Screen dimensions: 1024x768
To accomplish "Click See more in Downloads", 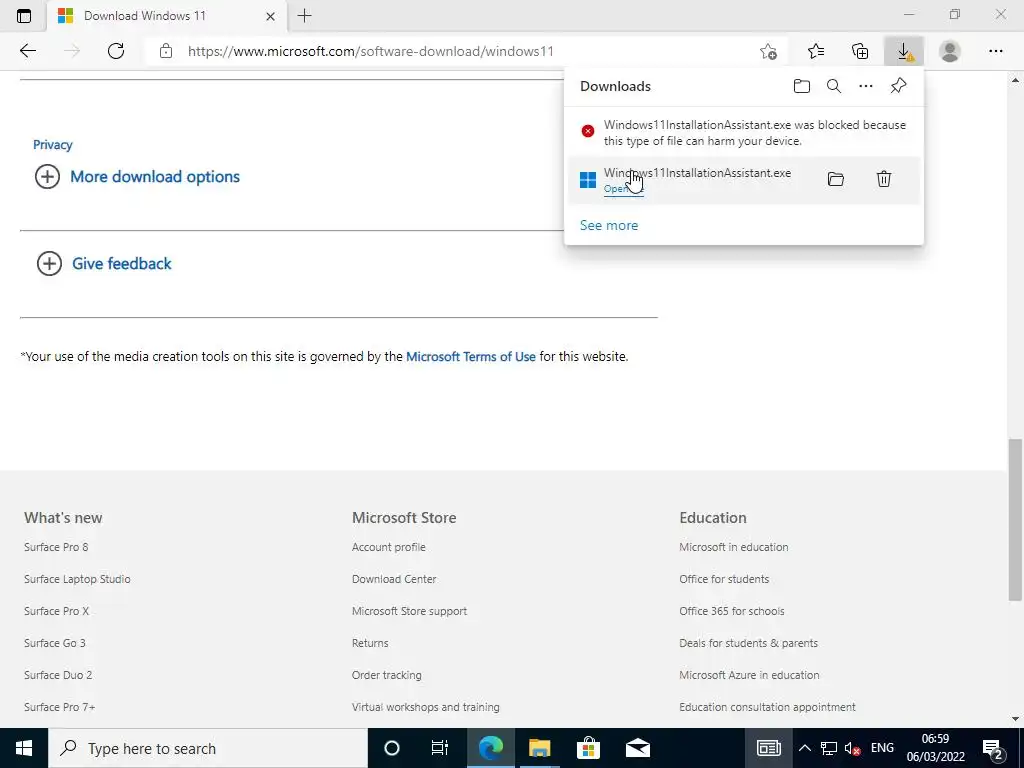I will click(609, 225).
